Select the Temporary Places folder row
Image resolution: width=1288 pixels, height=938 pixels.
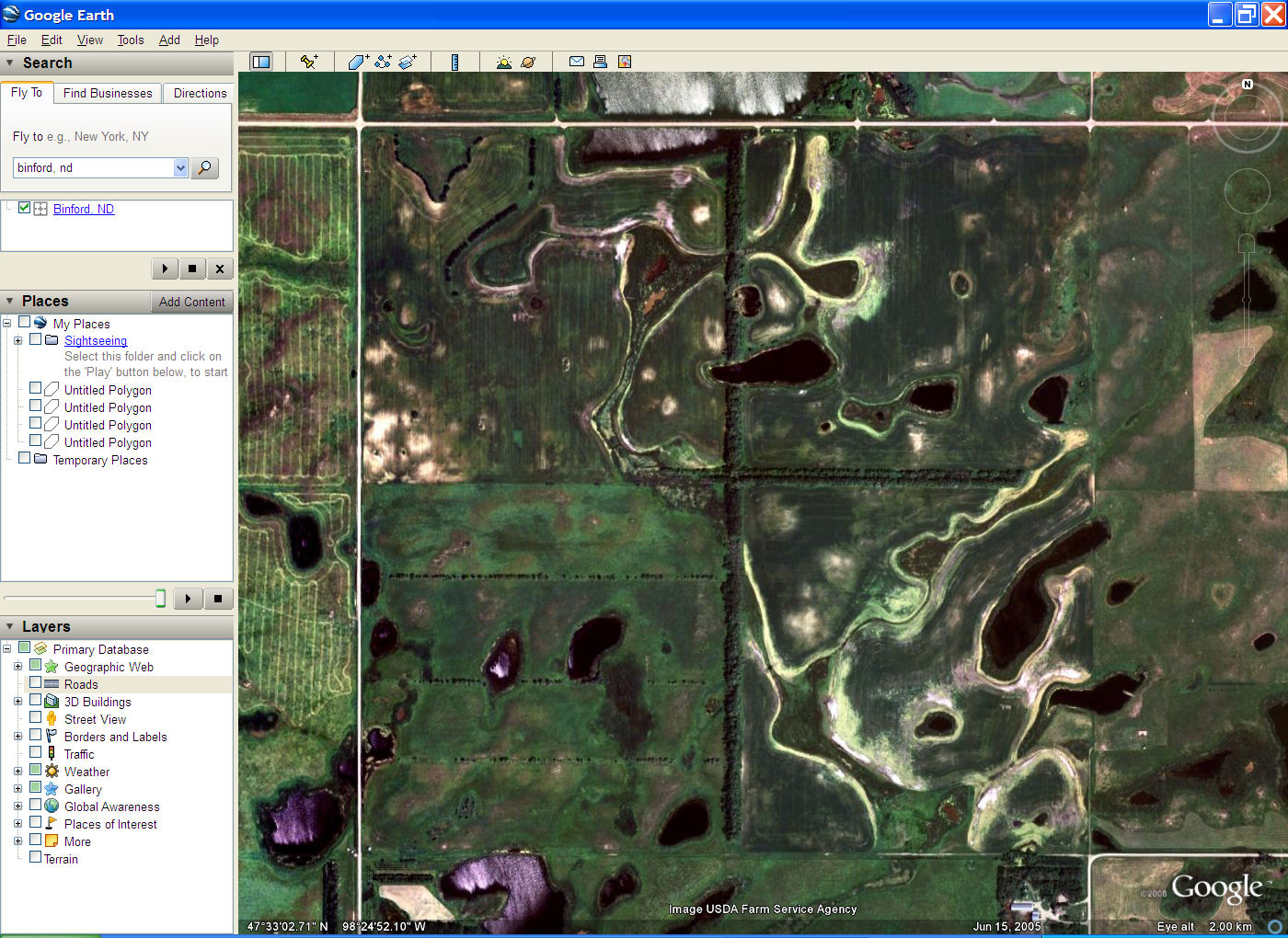click(100, 460)
